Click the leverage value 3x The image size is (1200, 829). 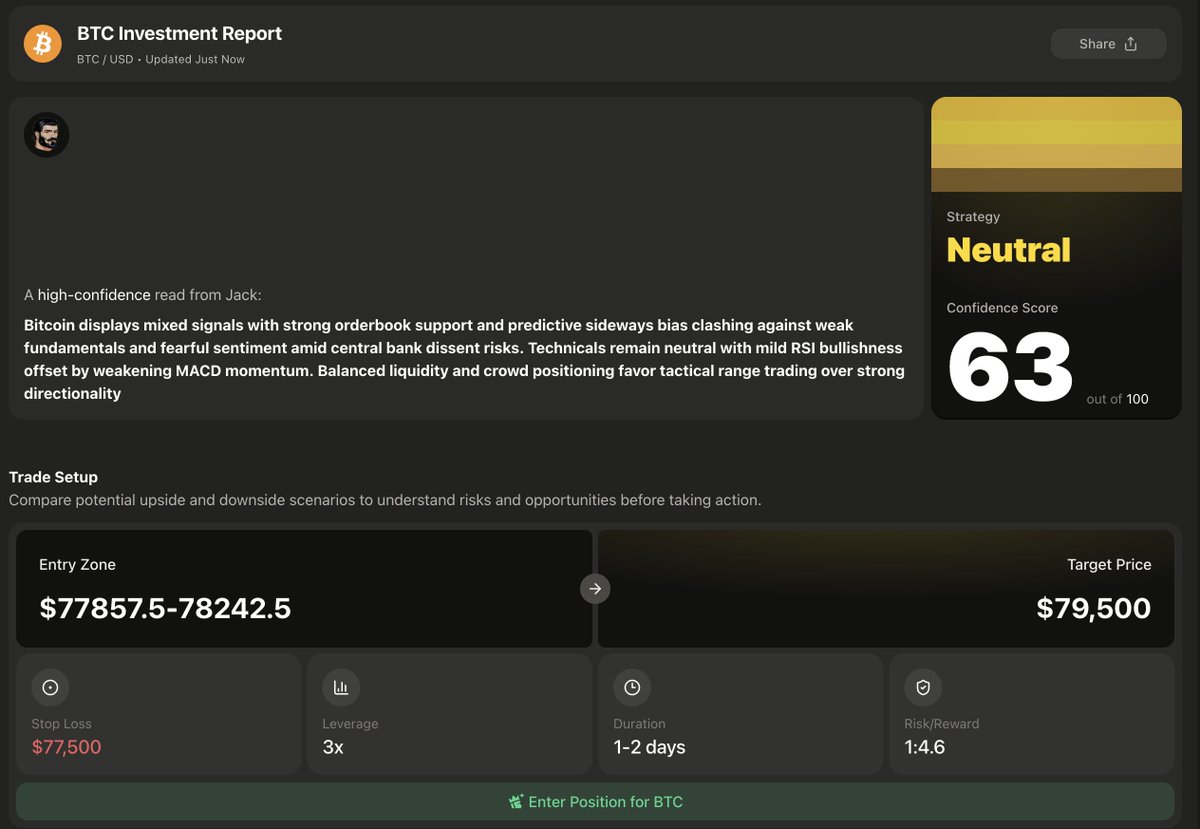333,747
